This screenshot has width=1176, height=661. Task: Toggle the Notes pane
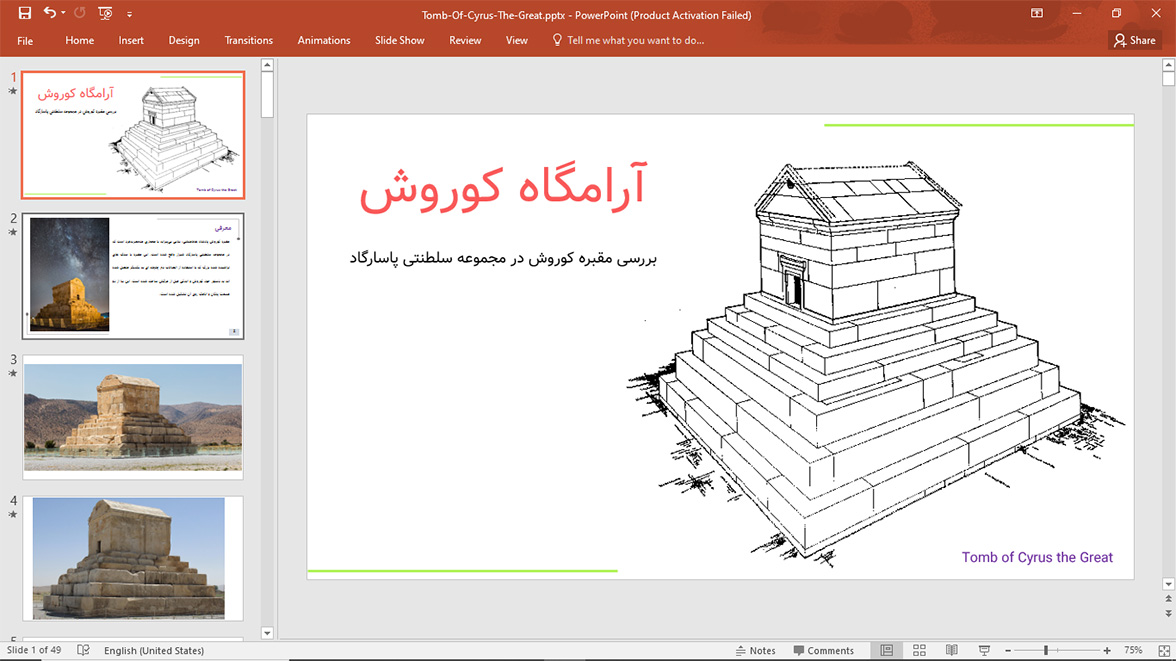click(x=755, y=650)
